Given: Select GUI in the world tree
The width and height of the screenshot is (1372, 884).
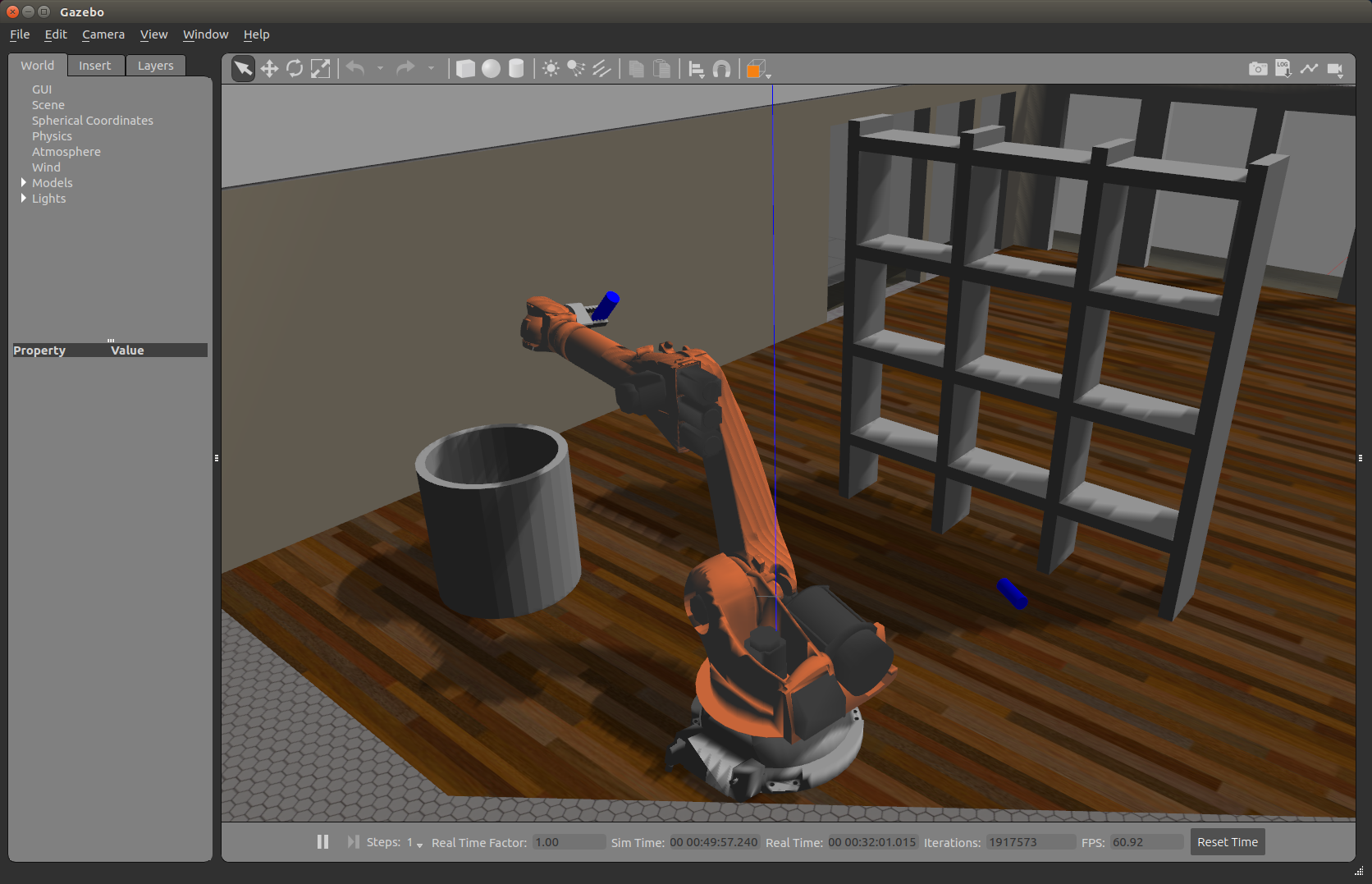Looking at the screenshot, I should point(42,89).
